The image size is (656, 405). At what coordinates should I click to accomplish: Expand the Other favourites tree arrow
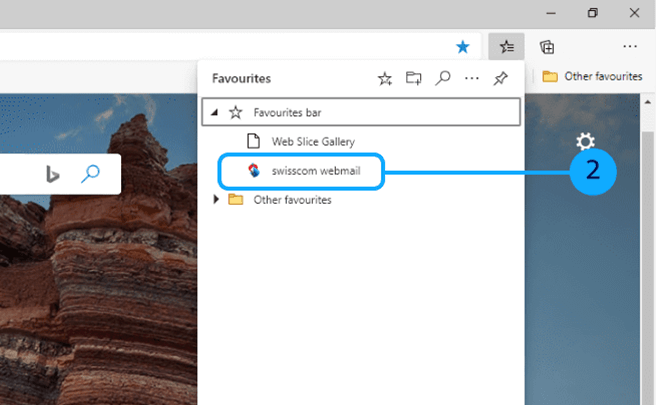click(x=218, y=200)
